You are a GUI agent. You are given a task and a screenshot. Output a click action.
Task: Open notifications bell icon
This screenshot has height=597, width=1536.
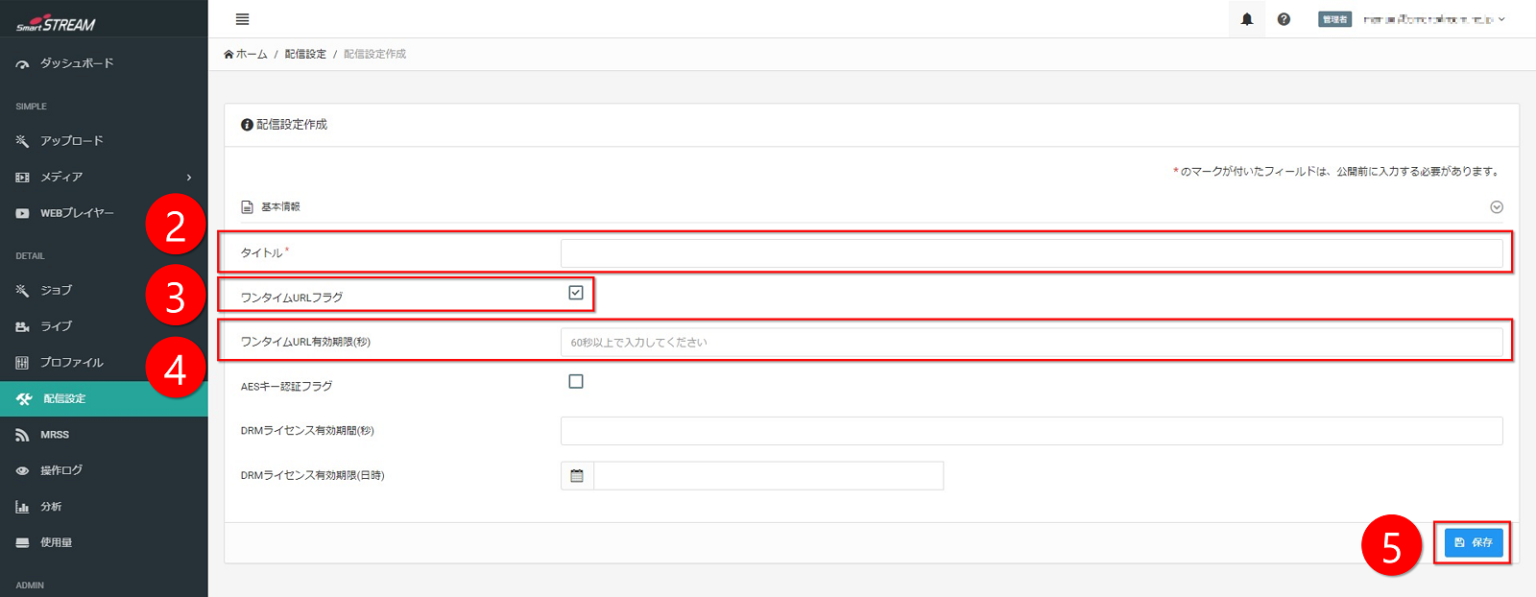1247,19
